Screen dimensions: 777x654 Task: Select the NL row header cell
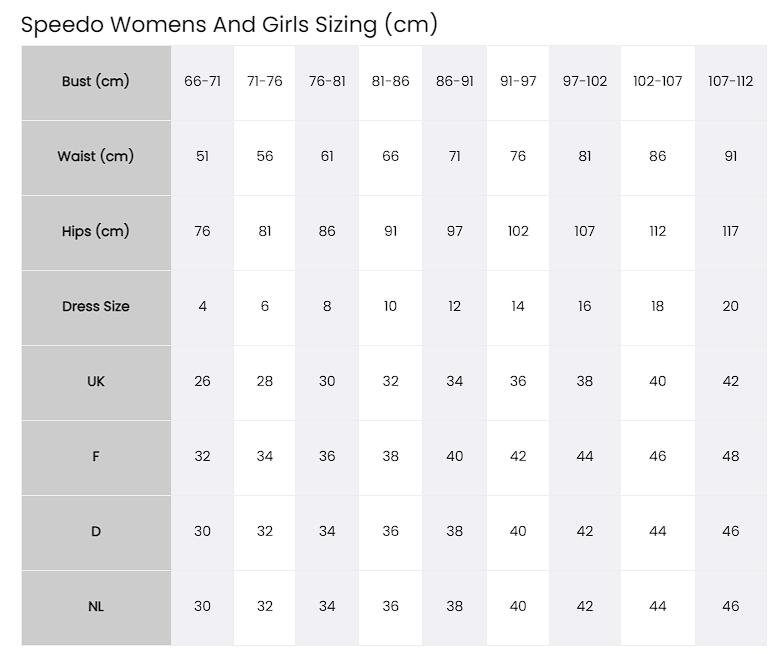tap(96, 608)
